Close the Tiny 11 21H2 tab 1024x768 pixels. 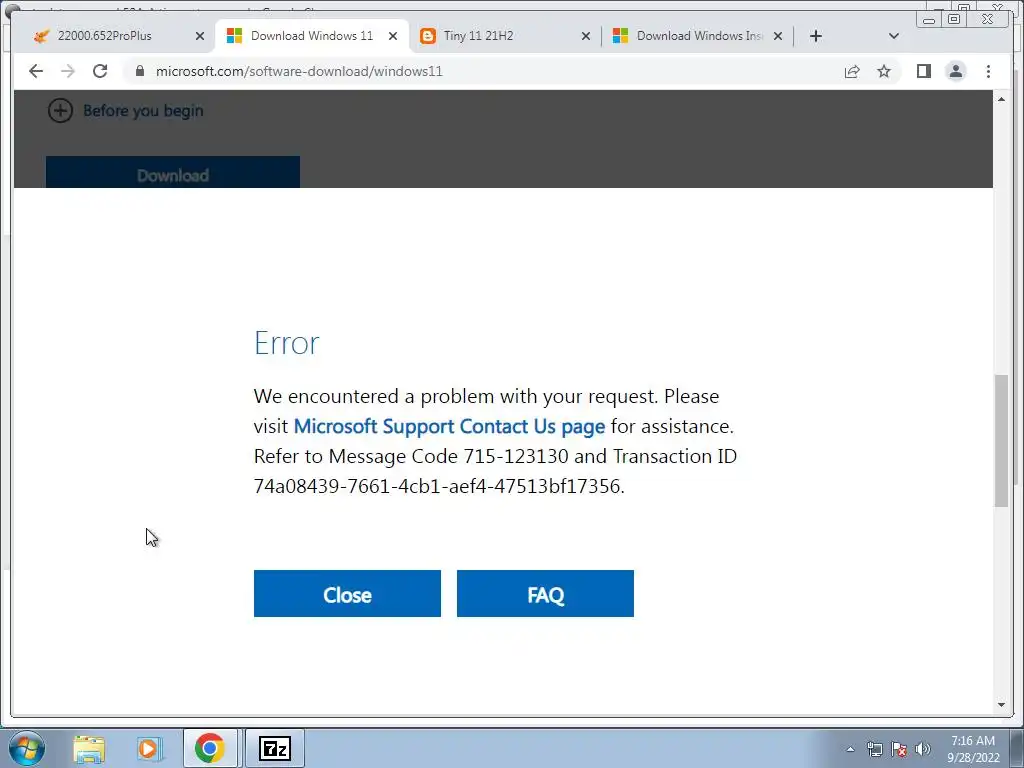point(586,36)
